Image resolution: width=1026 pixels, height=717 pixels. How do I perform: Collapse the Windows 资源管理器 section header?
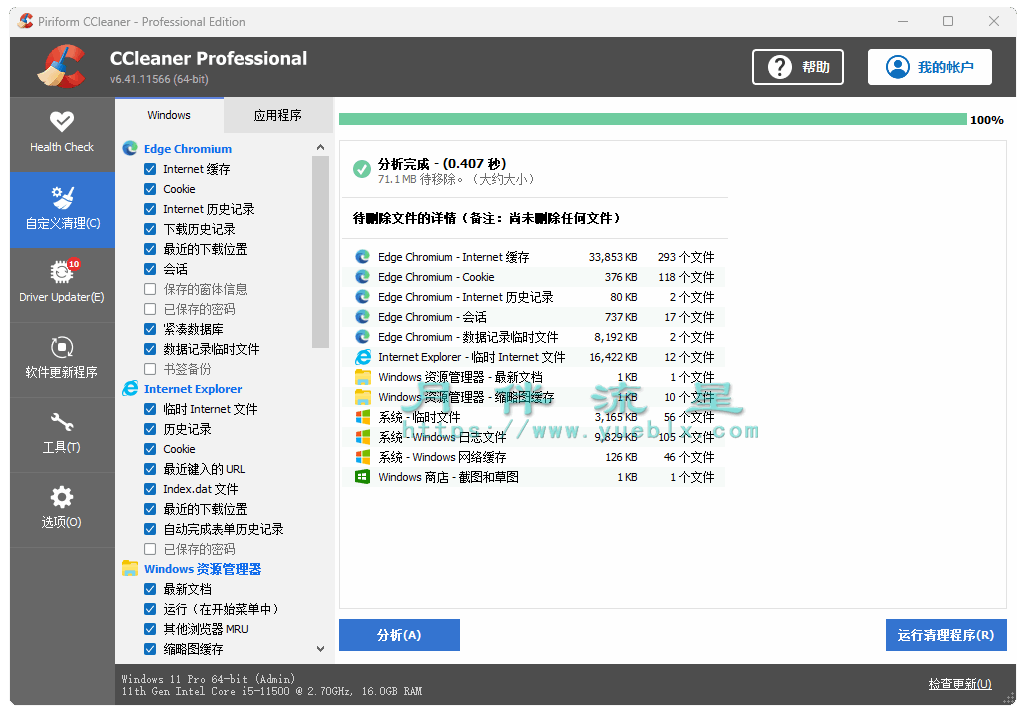pyautogui.click(x=202, y=568)
